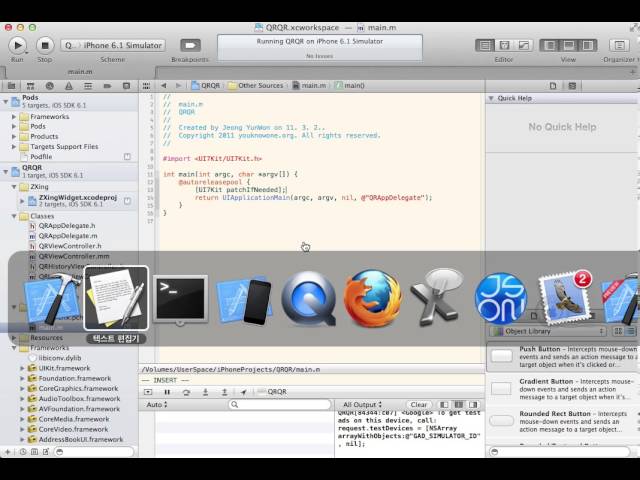This screenshot has height=480, width=640.
Task: Toggle Breakpoints on or off
Action: click(190, 45)
